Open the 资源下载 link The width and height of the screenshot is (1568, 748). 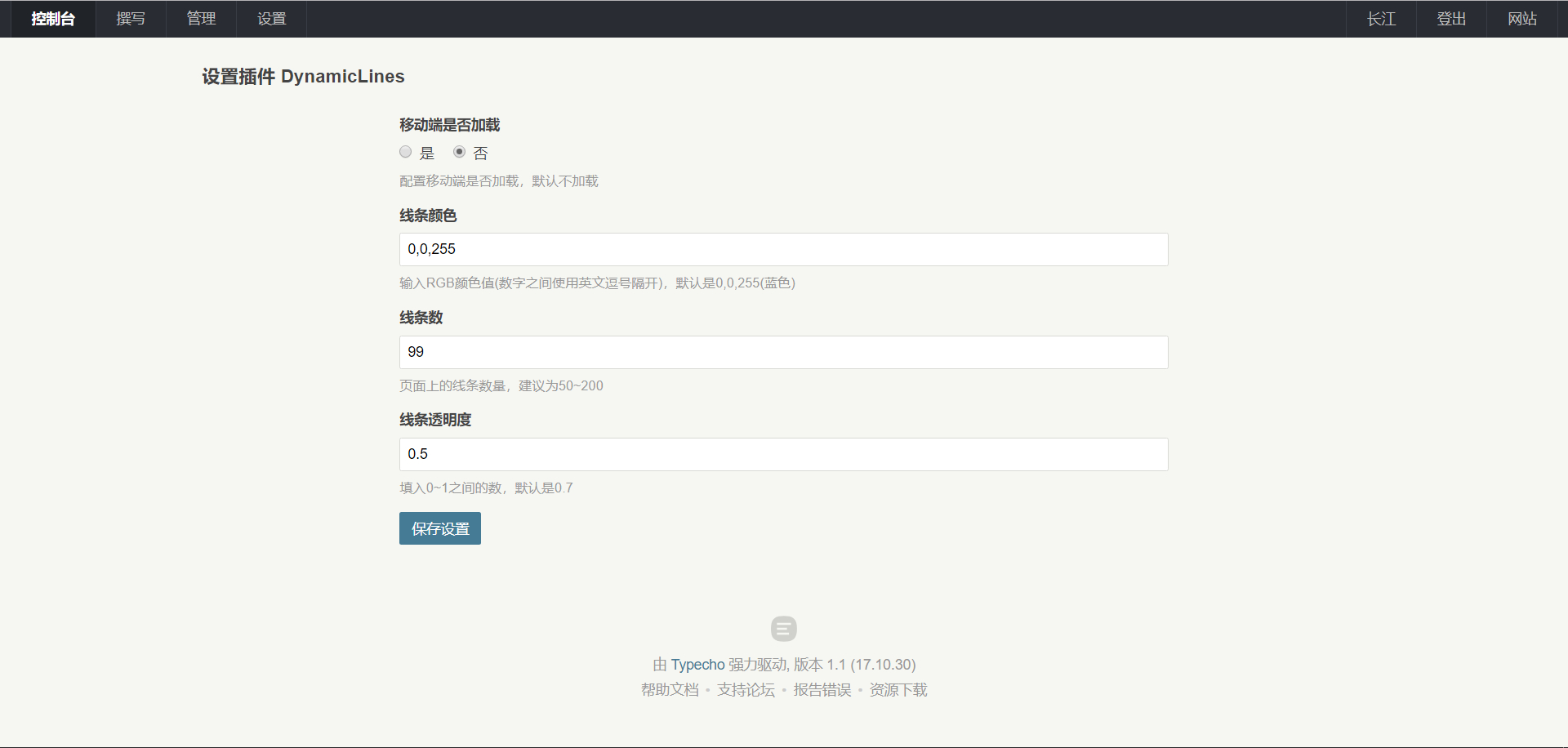[x=898, y=690]
